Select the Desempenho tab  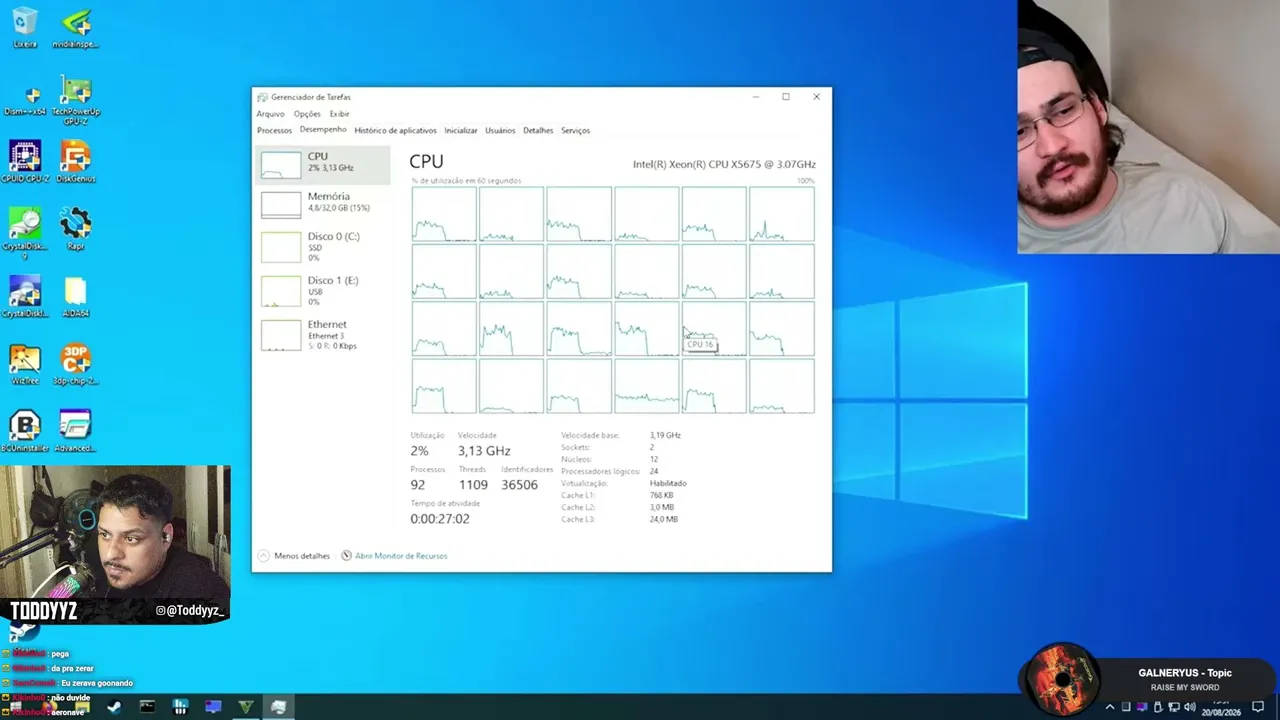coord(323,130)
